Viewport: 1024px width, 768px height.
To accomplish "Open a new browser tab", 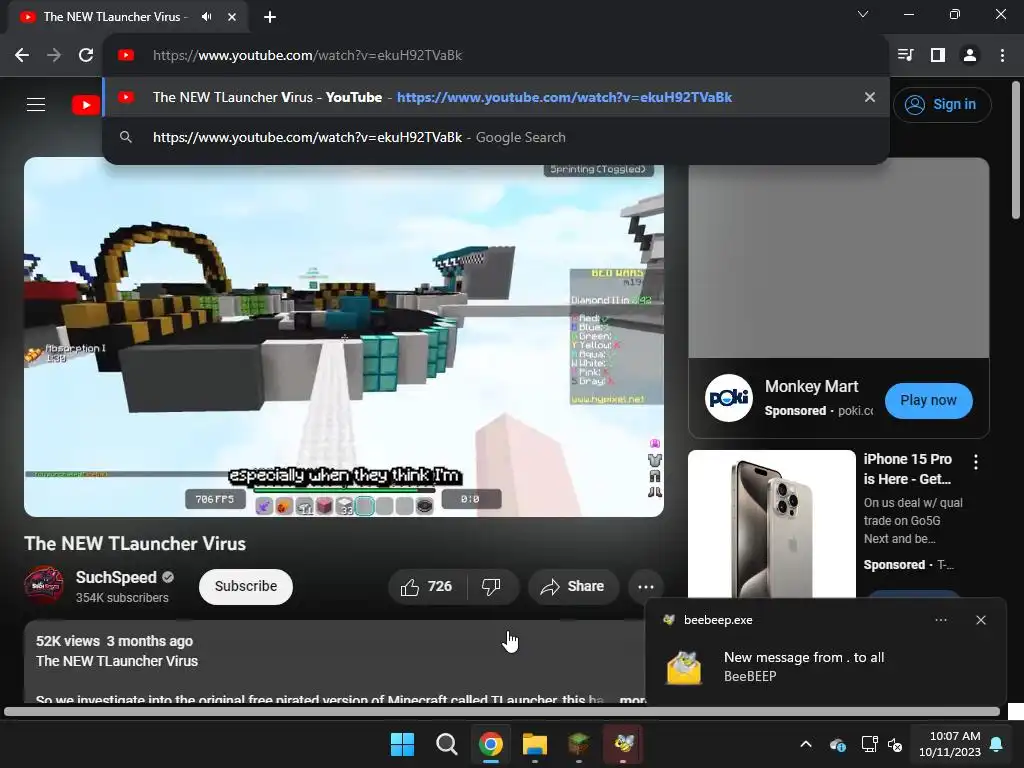I will (270, 17).
